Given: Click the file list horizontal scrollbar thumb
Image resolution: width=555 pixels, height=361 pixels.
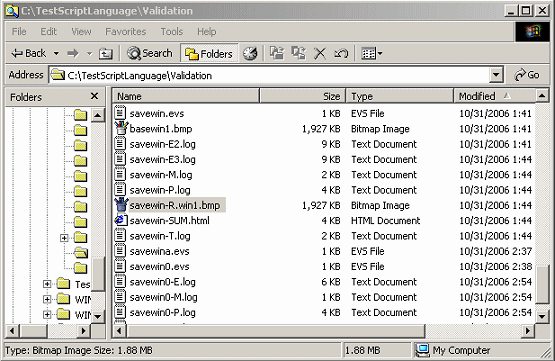Looking at the screenshot, I should [276, 331].
